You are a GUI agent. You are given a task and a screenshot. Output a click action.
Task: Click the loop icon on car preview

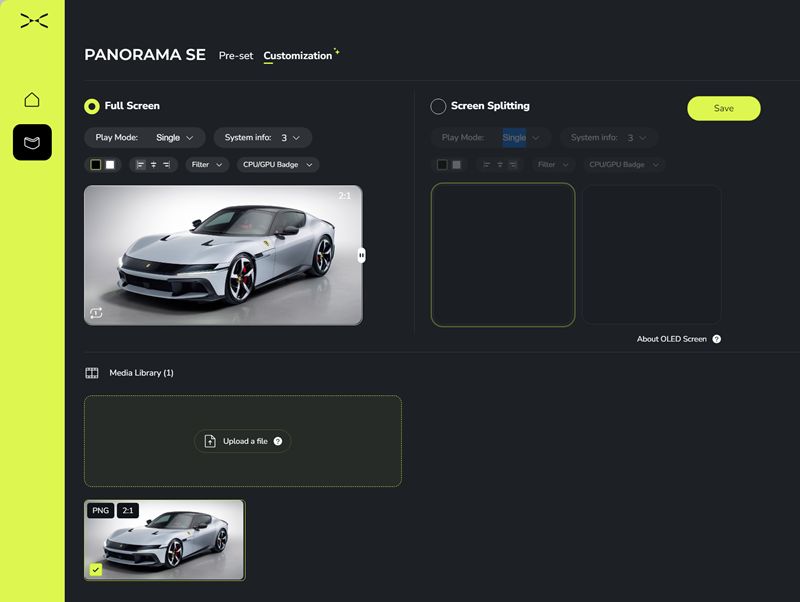tap(96, 313)
